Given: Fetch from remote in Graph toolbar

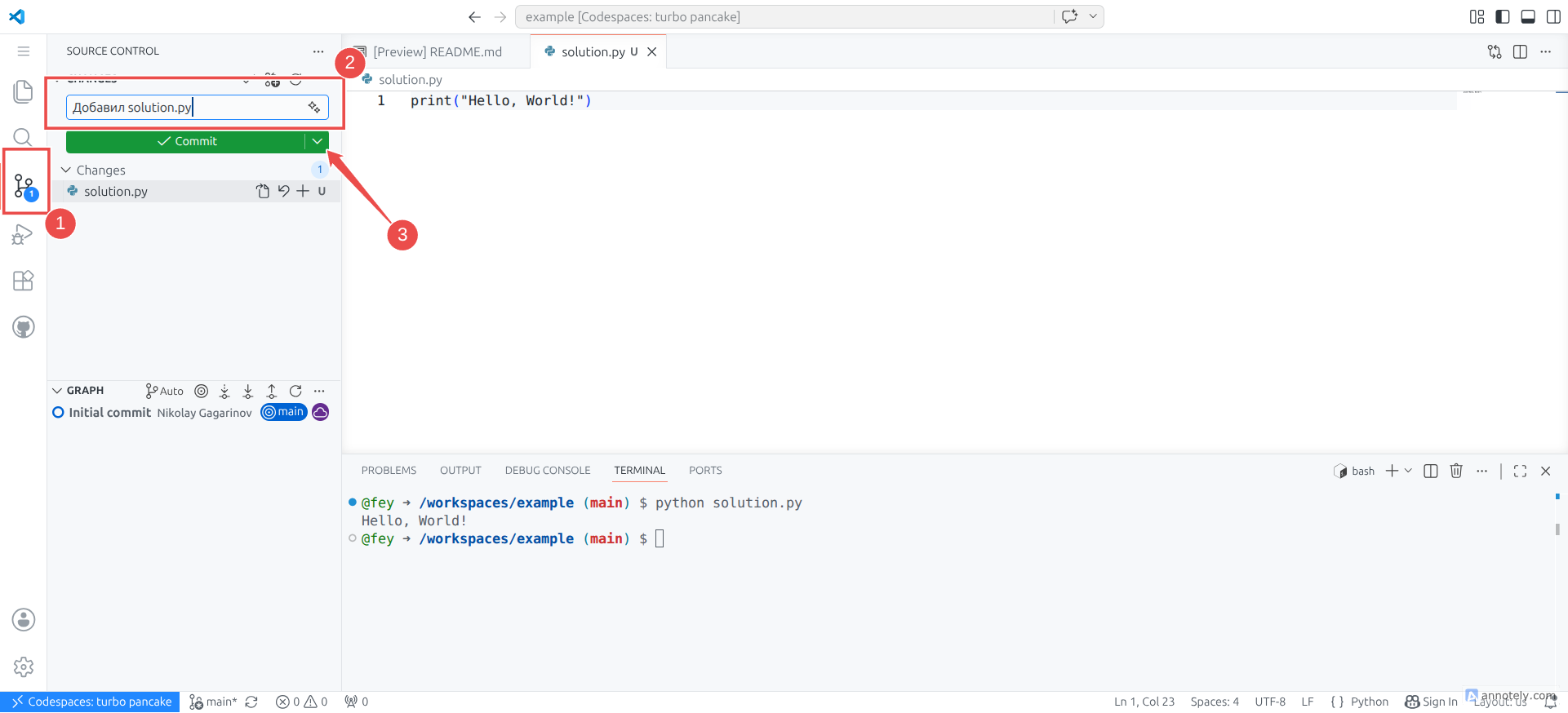Looking at the screenshot, I should click(224, 391).
